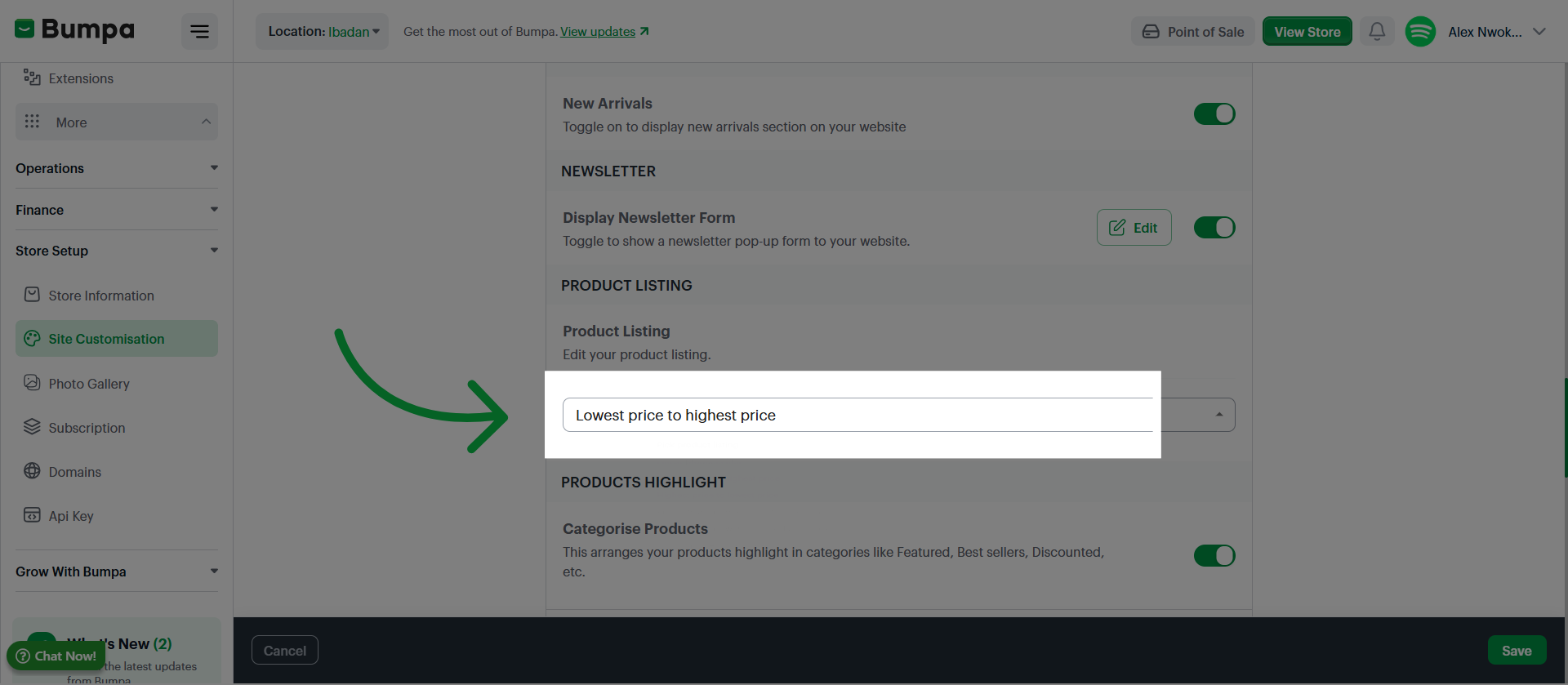
Task: Open the View updates link
Action: pyautogui.click(x=598, y=31)
